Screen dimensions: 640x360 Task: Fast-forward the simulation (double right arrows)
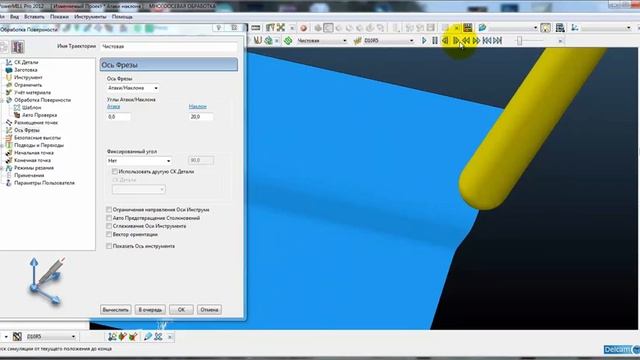[476, 40]
